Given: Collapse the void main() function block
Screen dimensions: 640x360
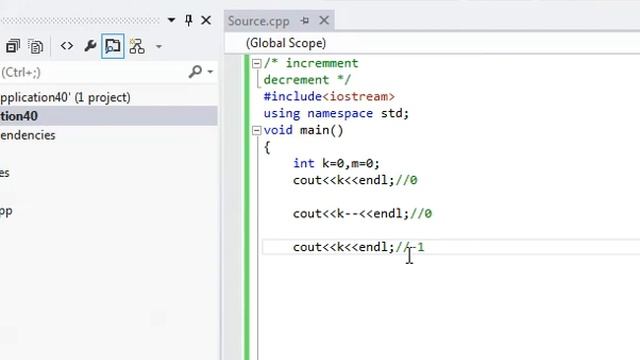Looking at the screenshot, I should click(256, 131).
